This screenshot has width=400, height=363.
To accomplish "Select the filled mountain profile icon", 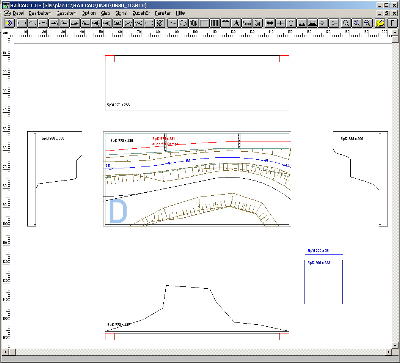I will [312, 23].
